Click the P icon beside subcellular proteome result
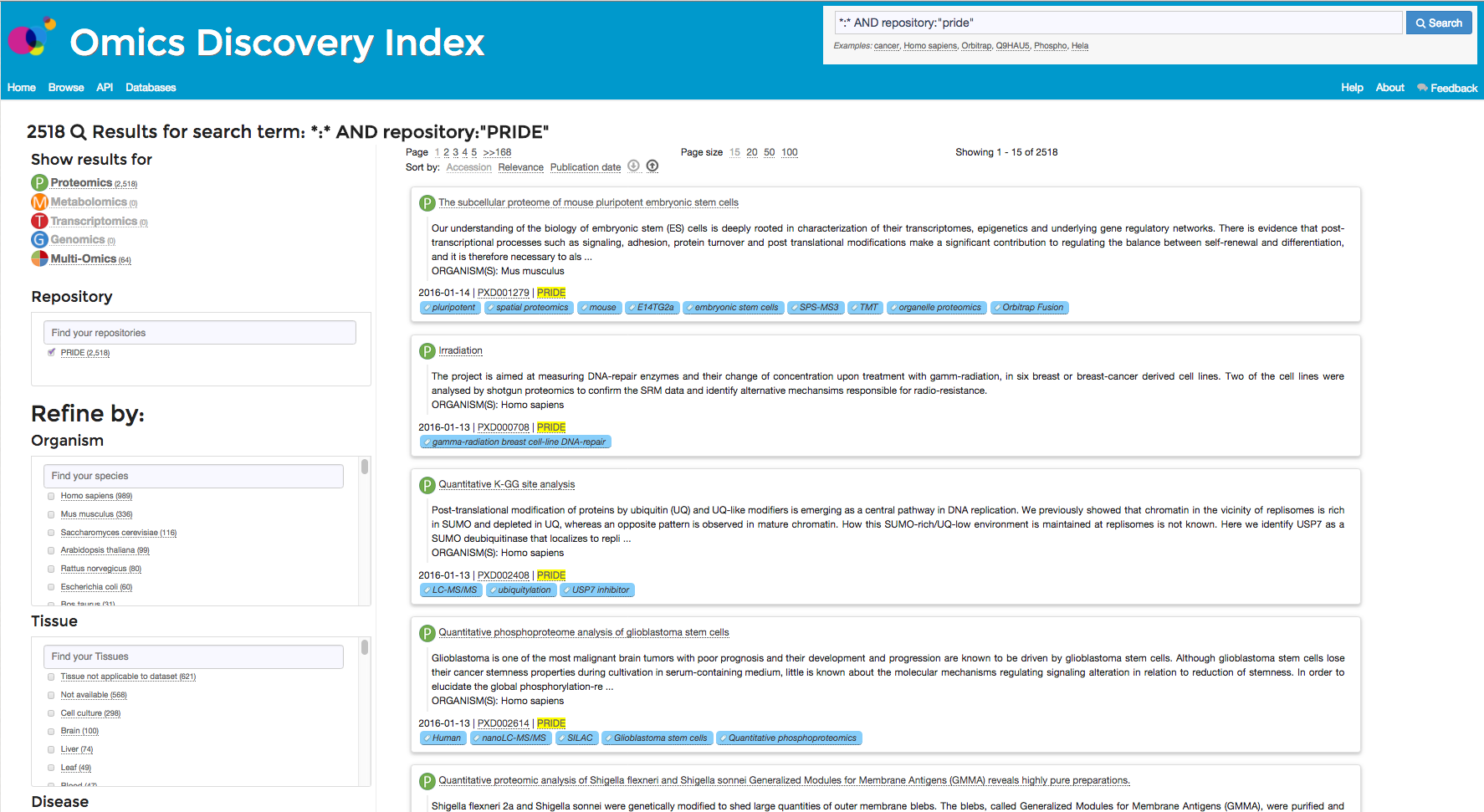This screenshot has height=812, width=1484. pos(427,202)
